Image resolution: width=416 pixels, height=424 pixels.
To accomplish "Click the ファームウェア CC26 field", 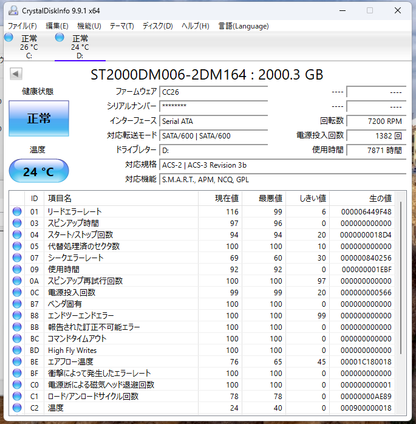I will [214, 92].
